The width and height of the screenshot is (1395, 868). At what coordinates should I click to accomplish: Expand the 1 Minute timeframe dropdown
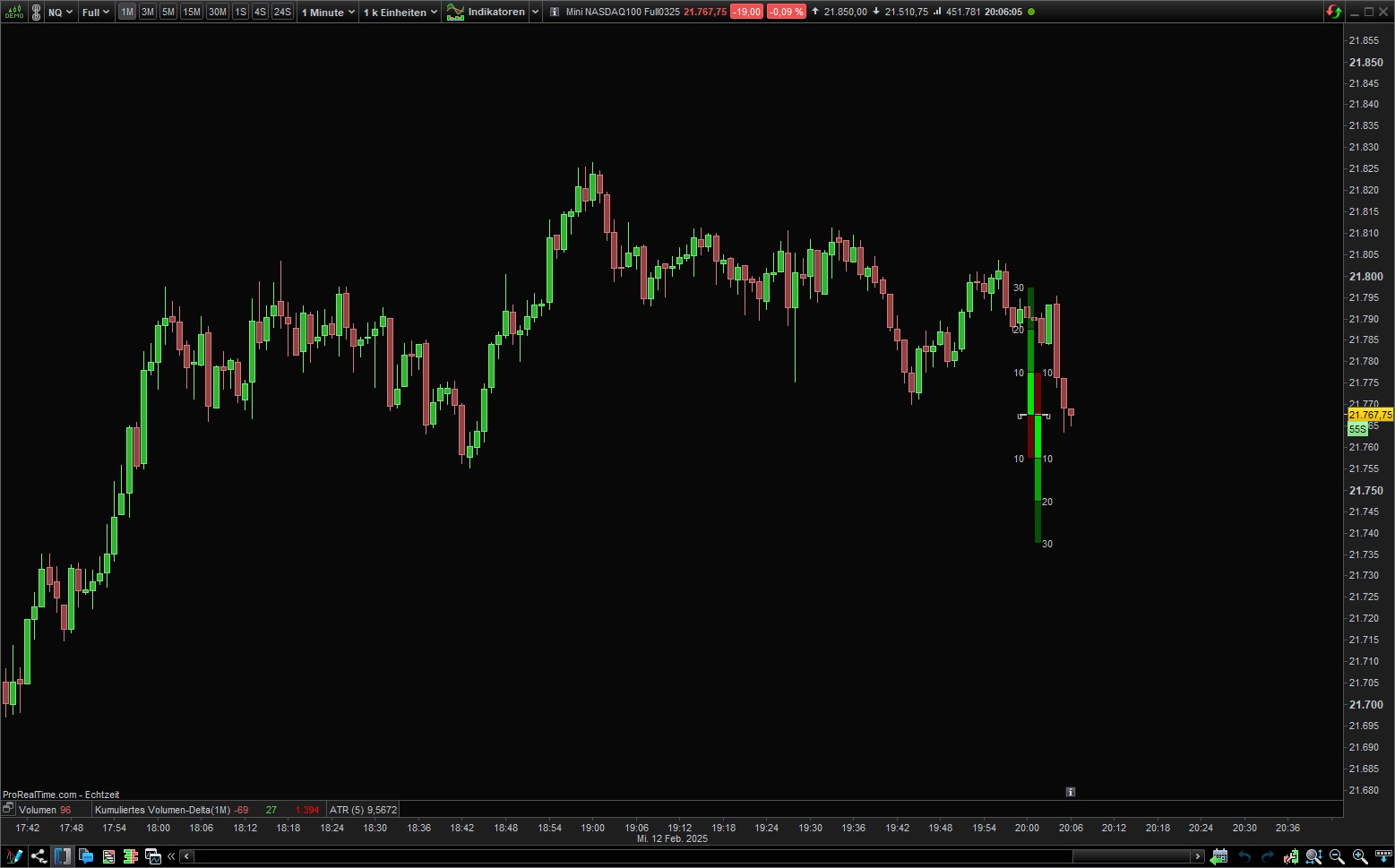pos(328,12)
